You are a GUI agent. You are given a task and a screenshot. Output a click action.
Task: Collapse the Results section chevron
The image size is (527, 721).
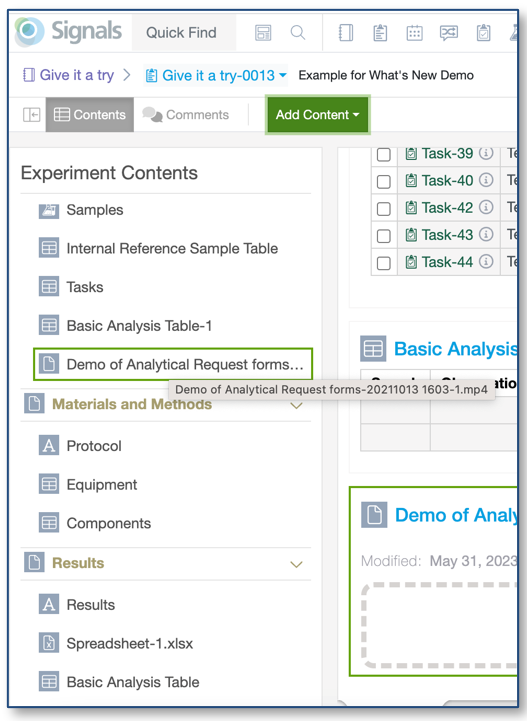click(x=297, y=564)
